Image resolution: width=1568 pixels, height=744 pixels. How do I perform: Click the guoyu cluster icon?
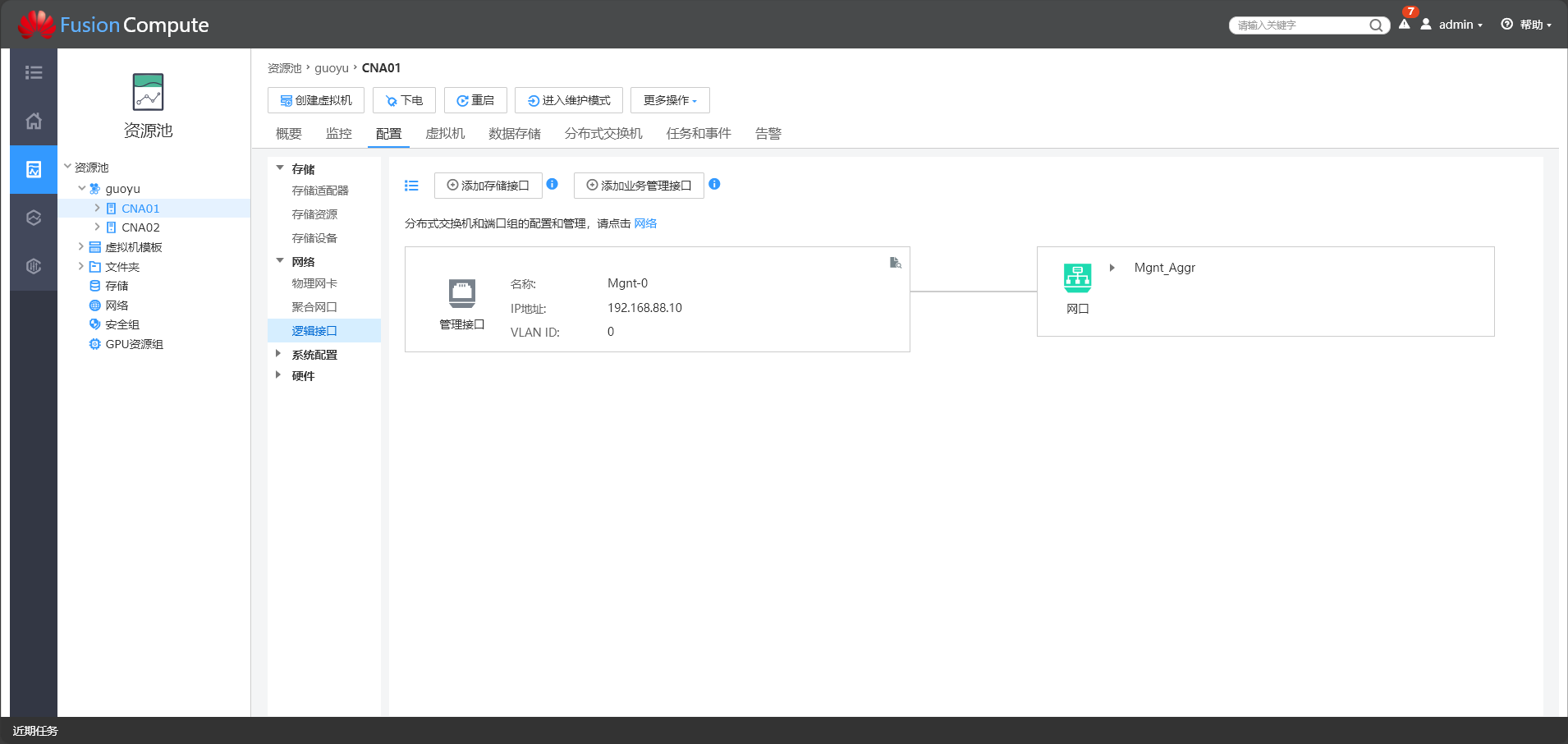click(x=94, y=189)
